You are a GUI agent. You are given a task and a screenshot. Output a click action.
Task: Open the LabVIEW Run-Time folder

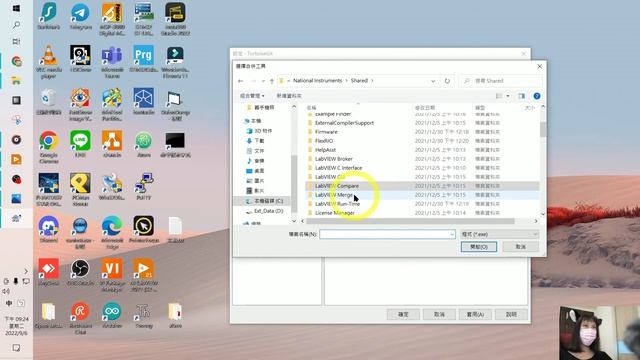[337, 204]
